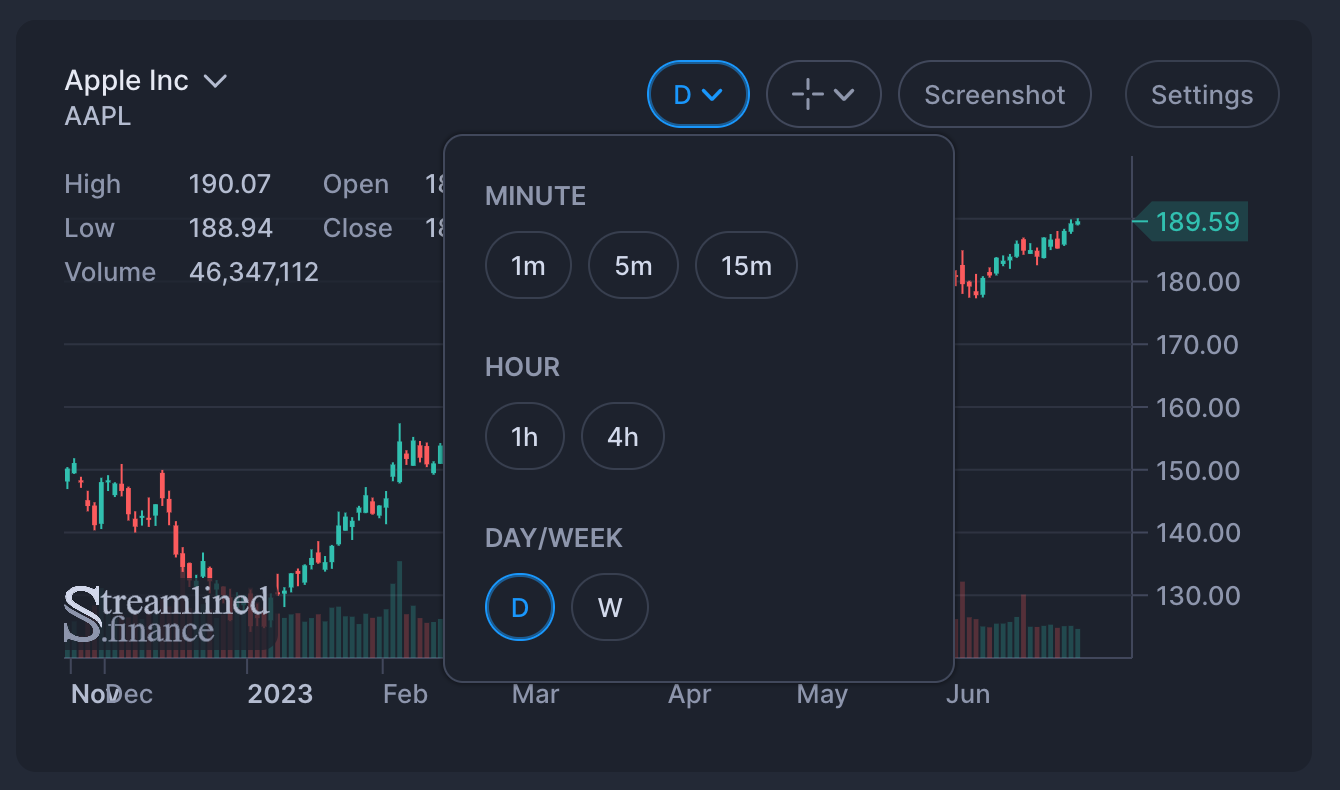Click the Low value 188.94
This screenshot has height=790, width=1340.
(x=231, y=228)
